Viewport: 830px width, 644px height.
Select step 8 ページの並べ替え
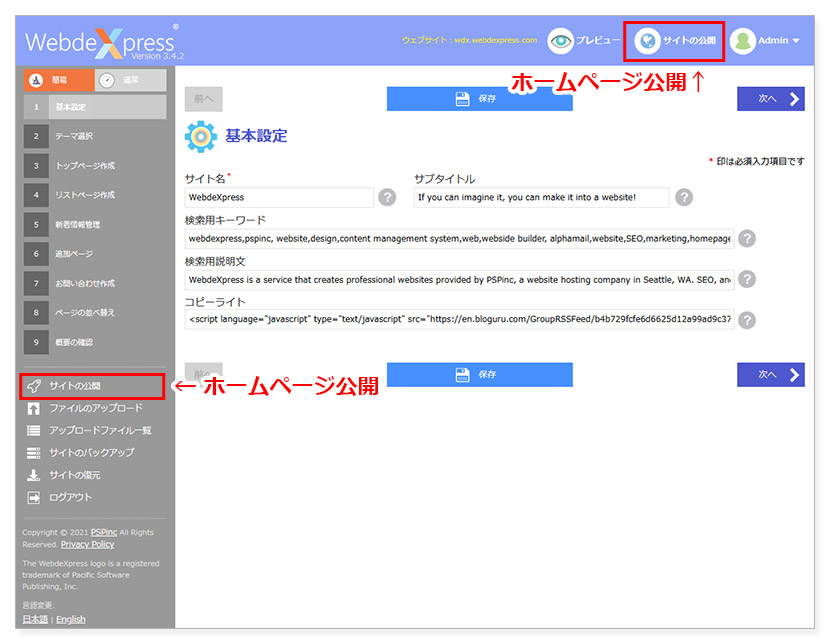coord(95,312)
